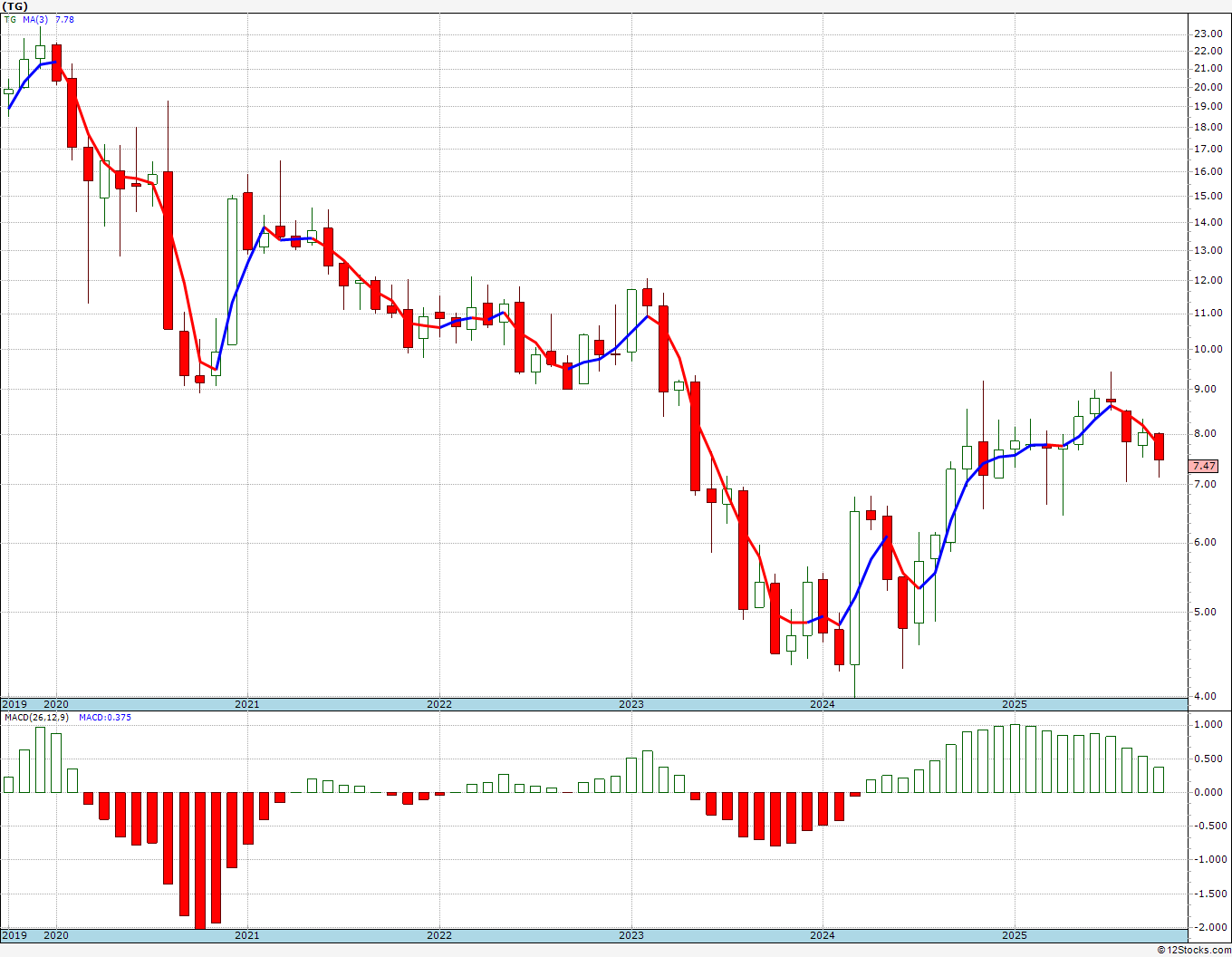
Task: Click the MA(3) moving average label
Action: tap(35, 19)
